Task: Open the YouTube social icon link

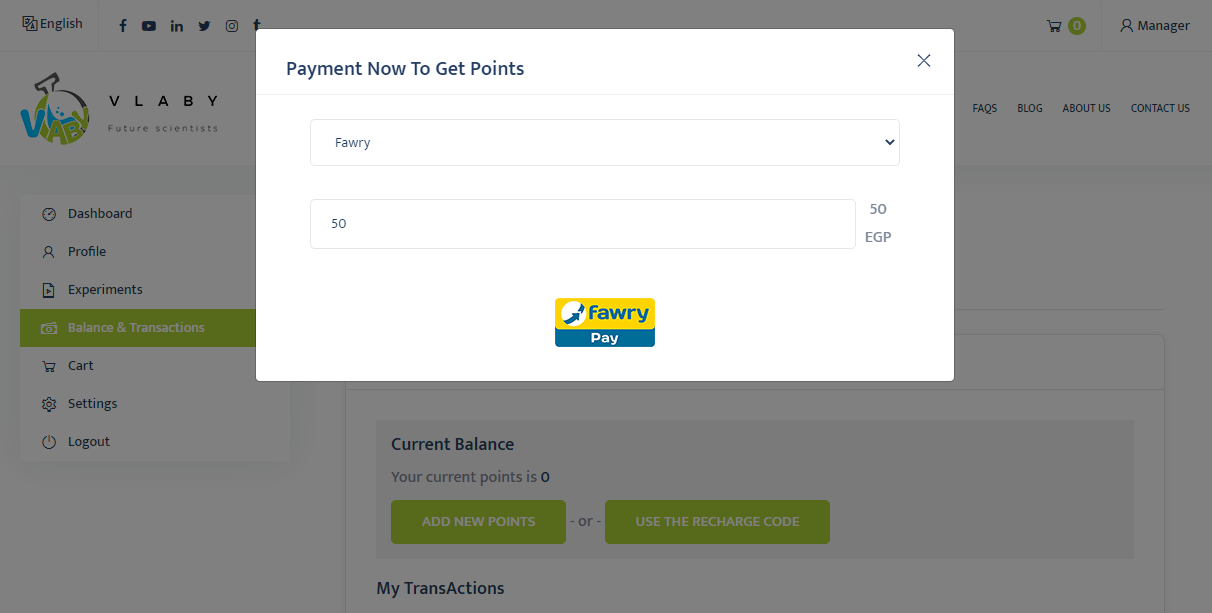Action: coord(149,26)
